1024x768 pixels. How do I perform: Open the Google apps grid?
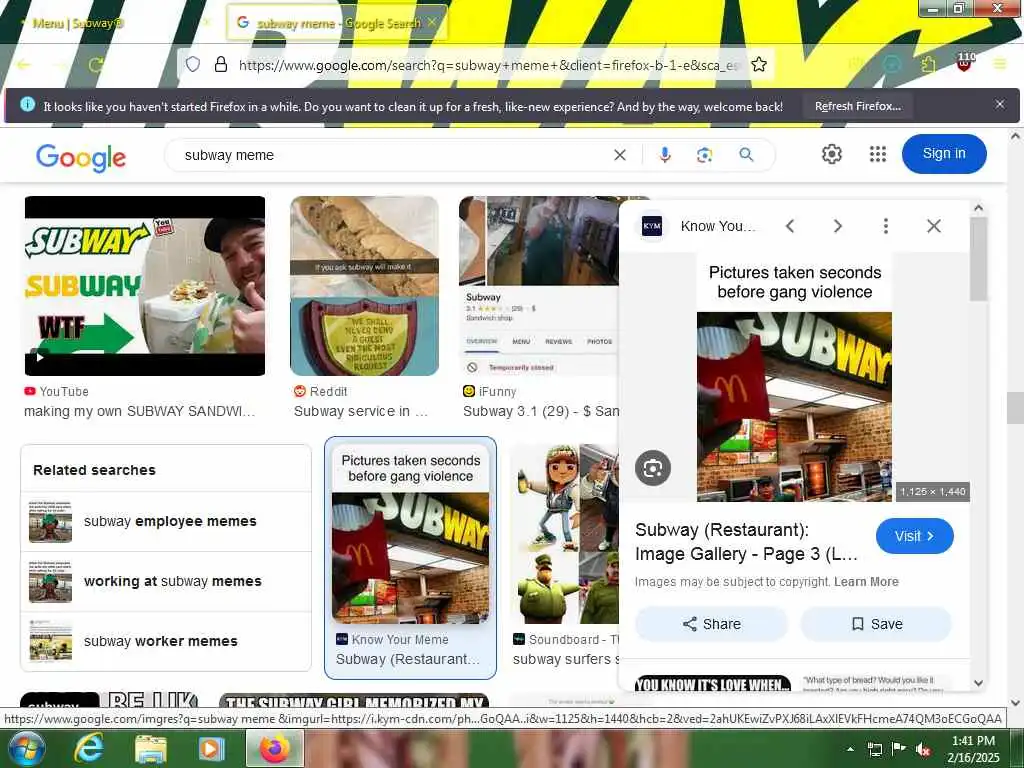[878, 154]
